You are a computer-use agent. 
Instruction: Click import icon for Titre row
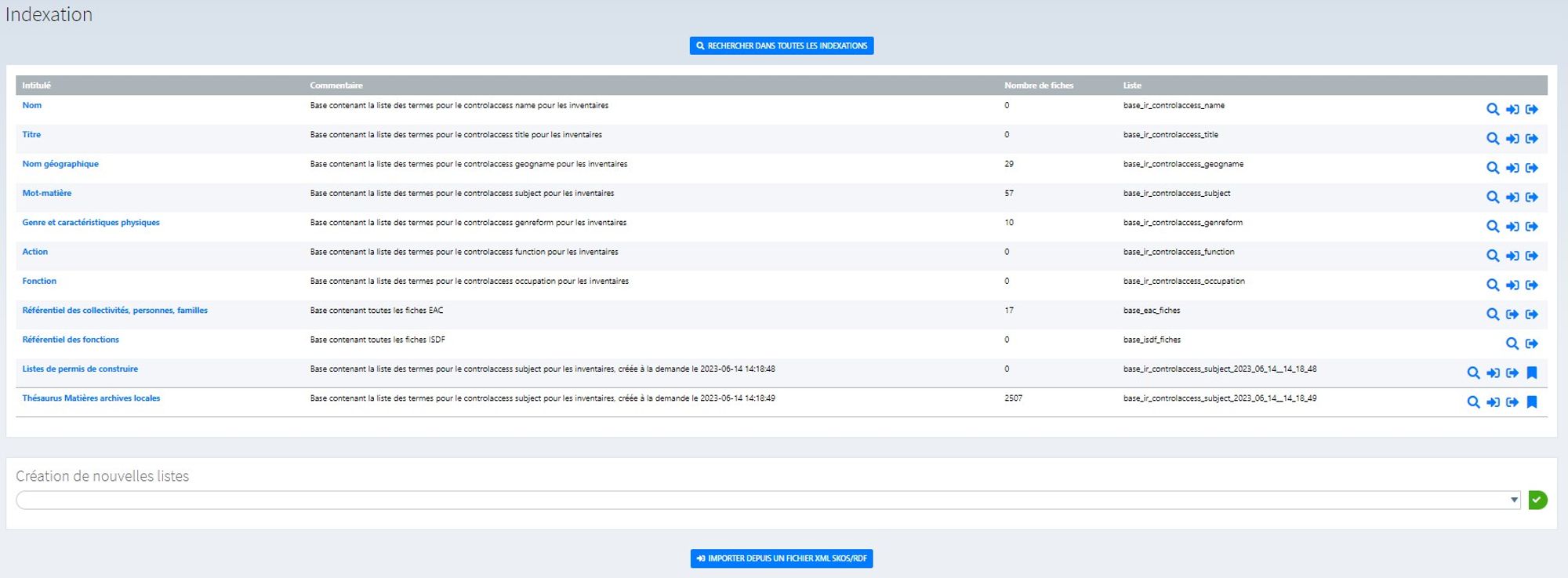point(1512,139)
